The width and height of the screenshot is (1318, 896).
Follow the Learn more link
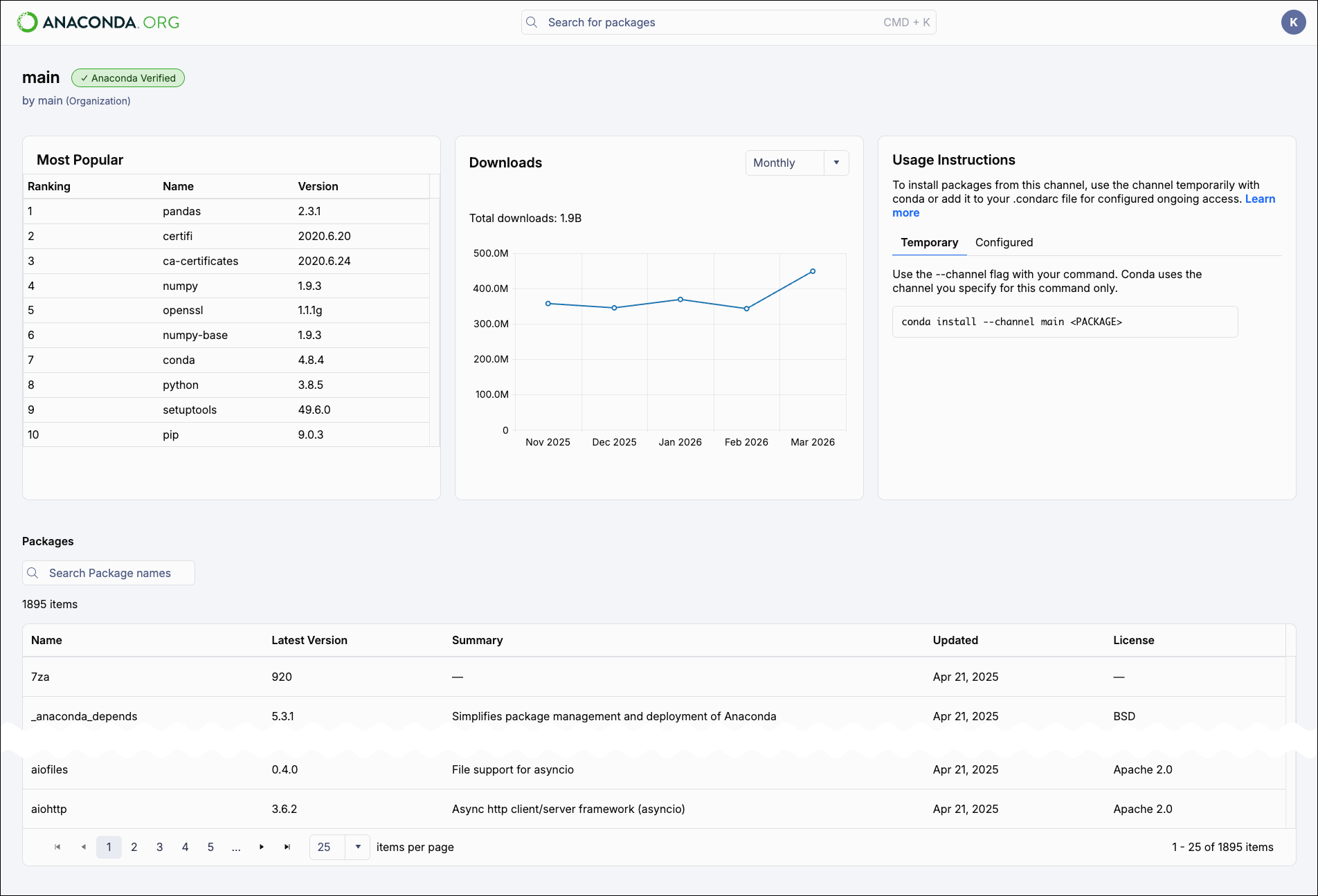[1260, 199]
